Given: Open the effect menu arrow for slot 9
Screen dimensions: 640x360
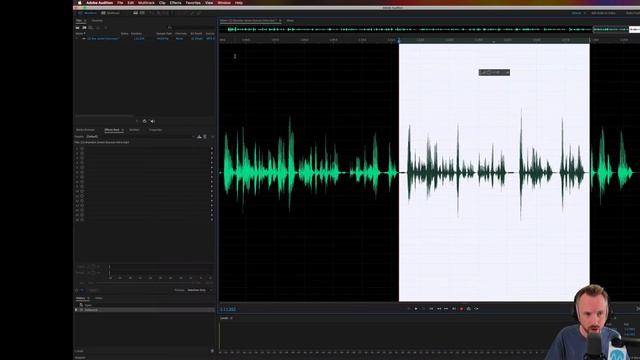Looking at the screenshot, I should coord(212,187).
